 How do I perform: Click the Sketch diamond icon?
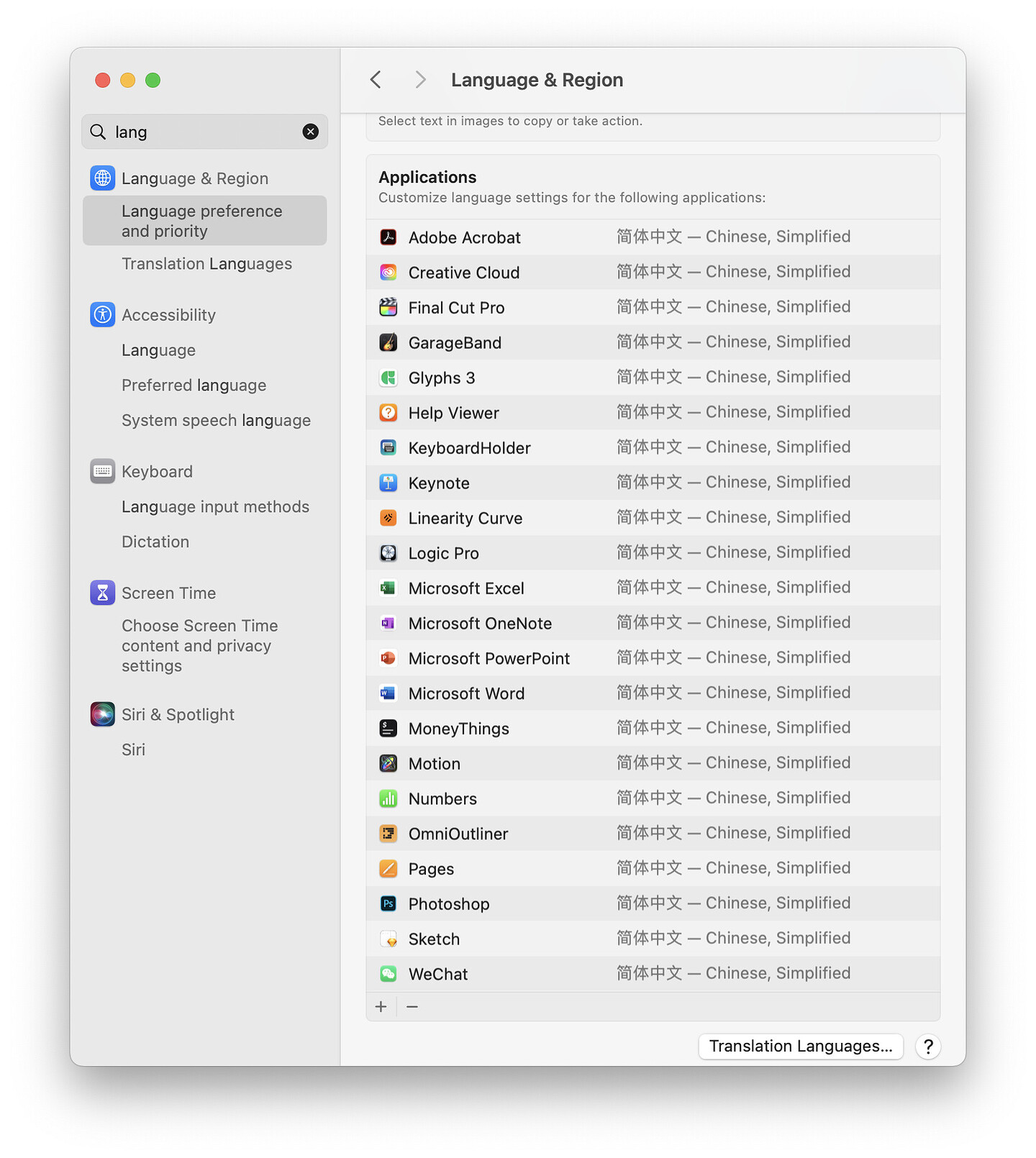(x=388, y=939)
